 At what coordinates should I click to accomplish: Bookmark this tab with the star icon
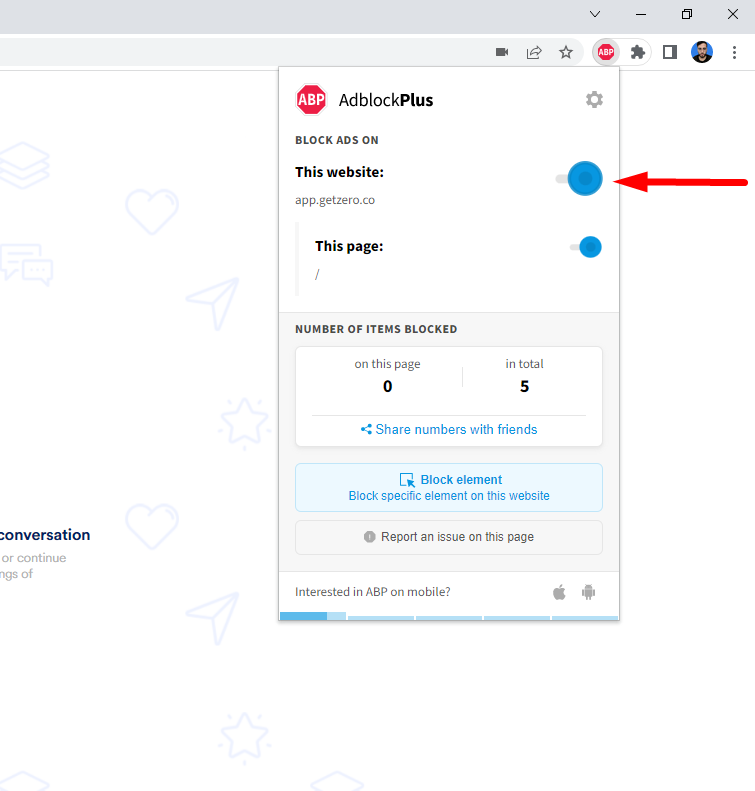point(566,52)
